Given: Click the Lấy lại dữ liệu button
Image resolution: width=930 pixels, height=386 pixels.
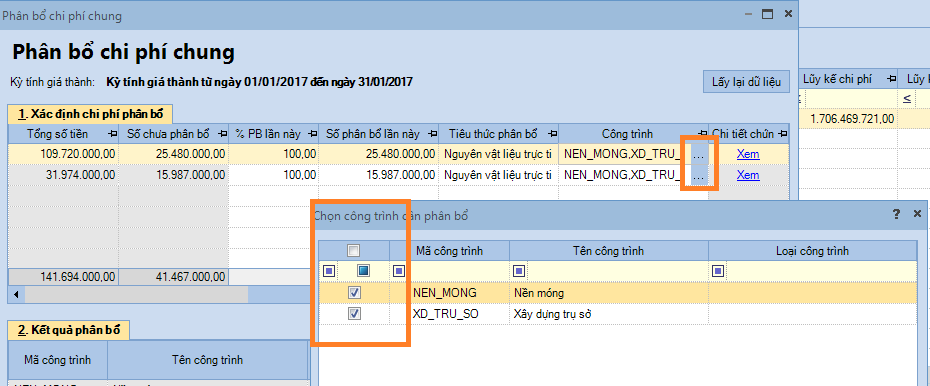Looking at the screenshot, I should (746, 82).
